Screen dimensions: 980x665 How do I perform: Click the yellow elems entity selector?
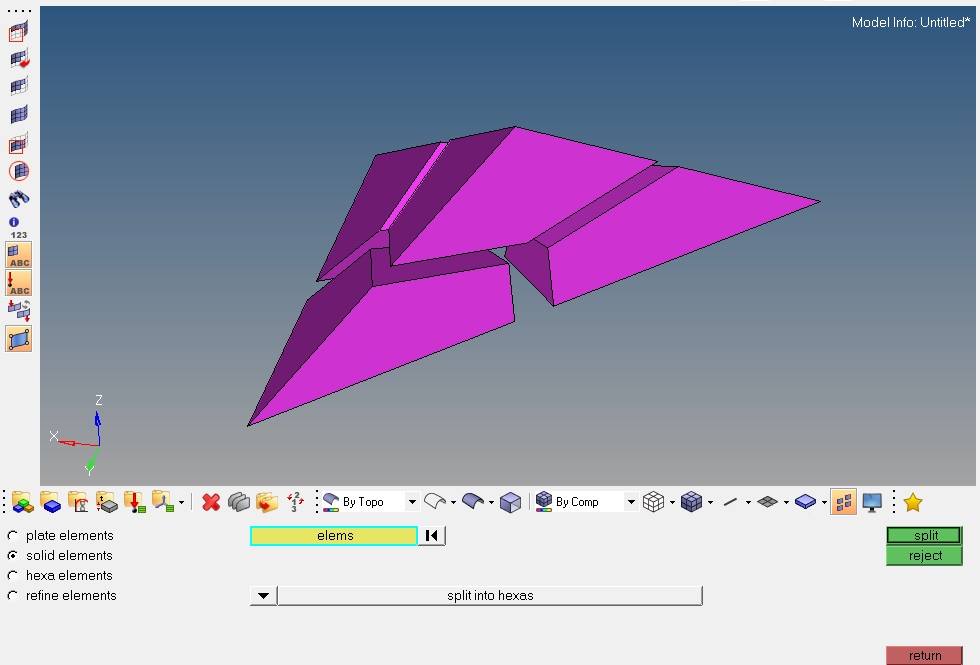[334, 536]
